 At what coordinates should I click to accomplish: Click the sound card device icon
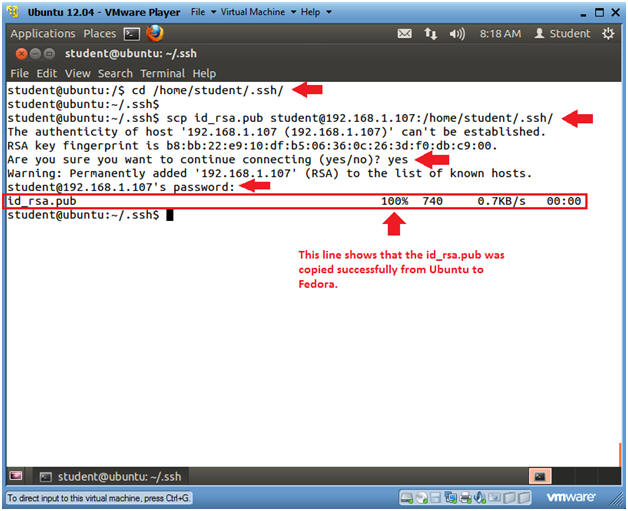click(479, 498)
